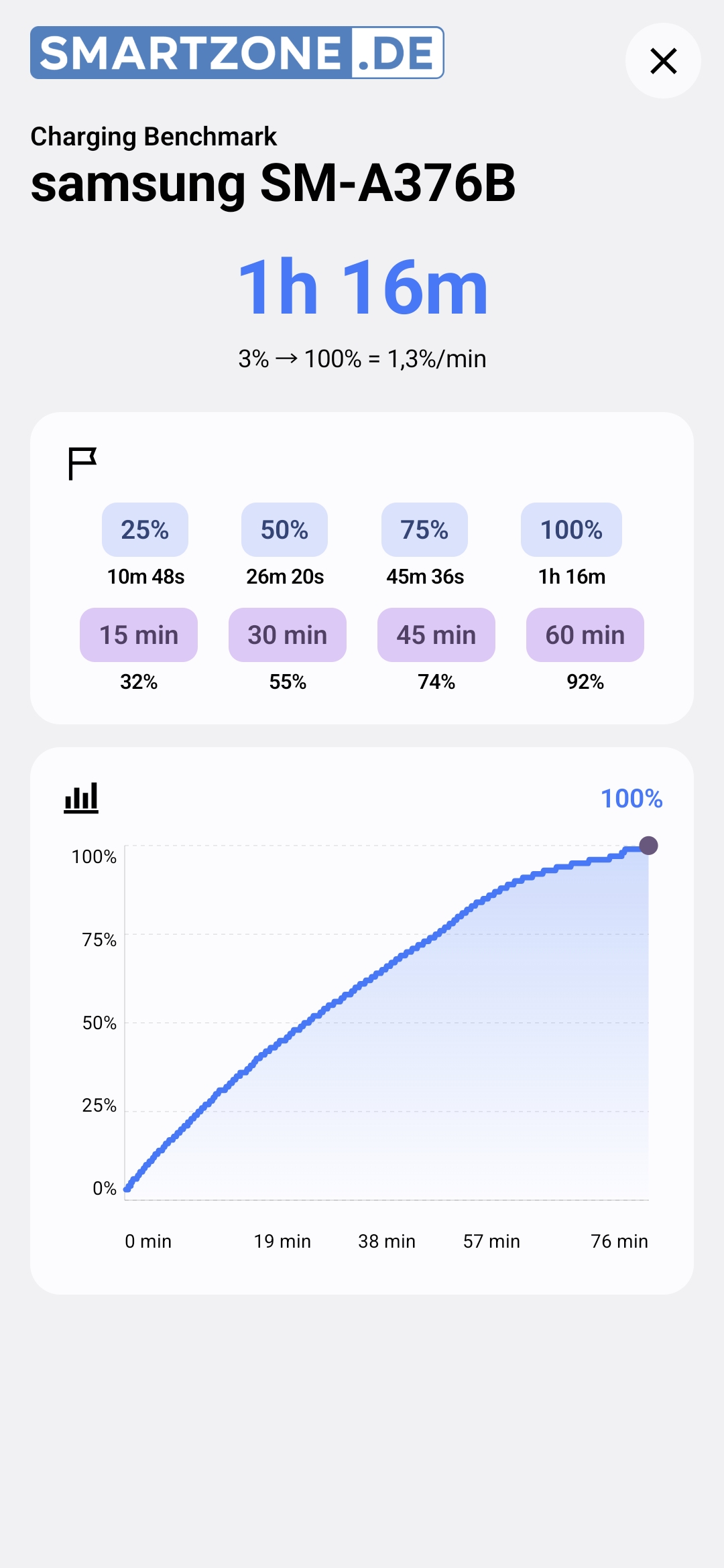
Task: Click the blue 100% chart value label
Action: click(631, 798)
